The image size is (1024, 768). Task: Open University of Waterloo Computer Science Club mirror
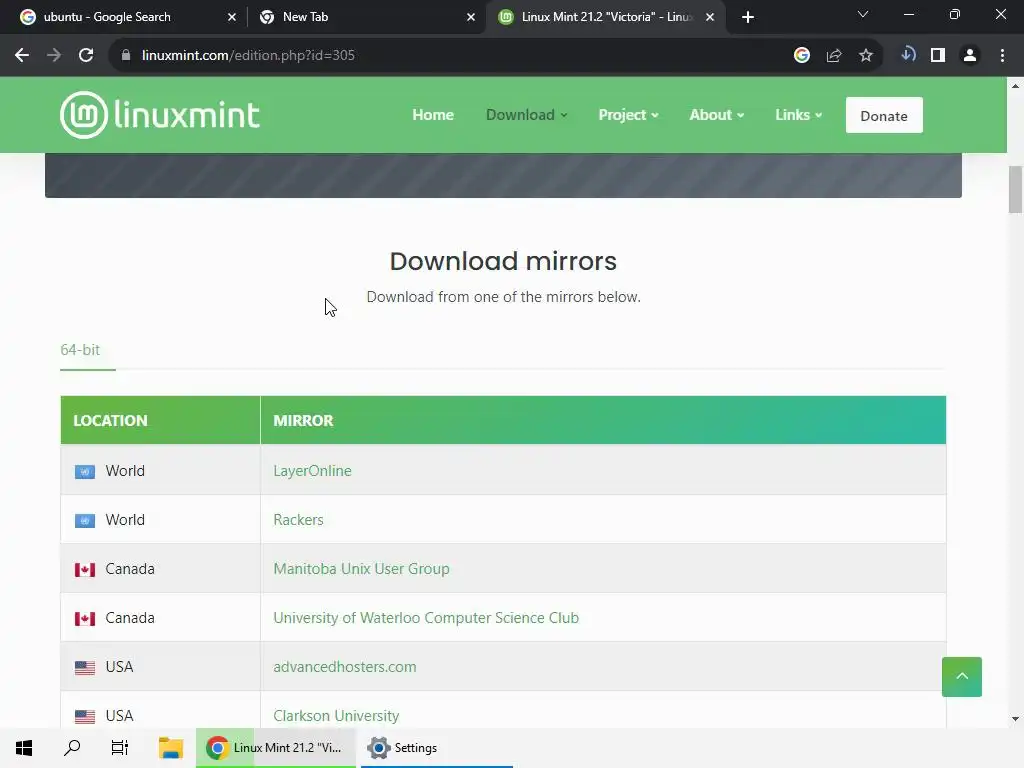426,618
